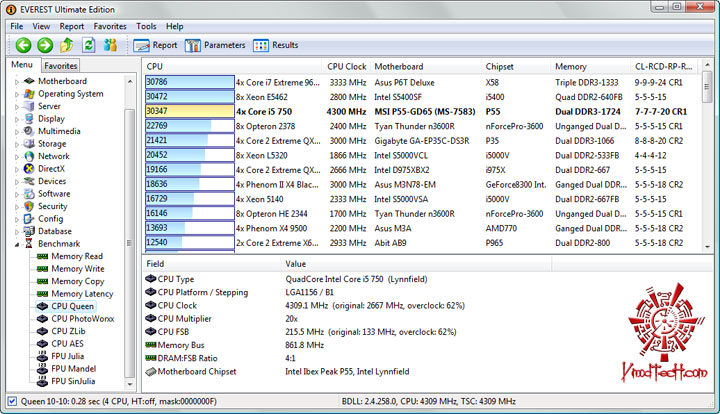Click the Security shield icon
The height and width of the screenshot is (414, 720).
[x=29, y=206]
